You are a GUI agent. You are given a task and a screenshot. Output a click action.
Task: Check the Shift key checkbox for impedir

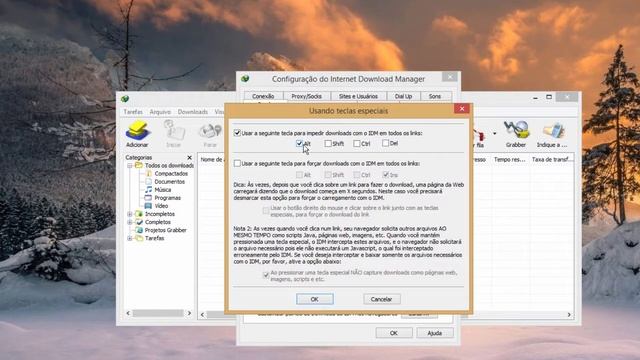(328, 143)
